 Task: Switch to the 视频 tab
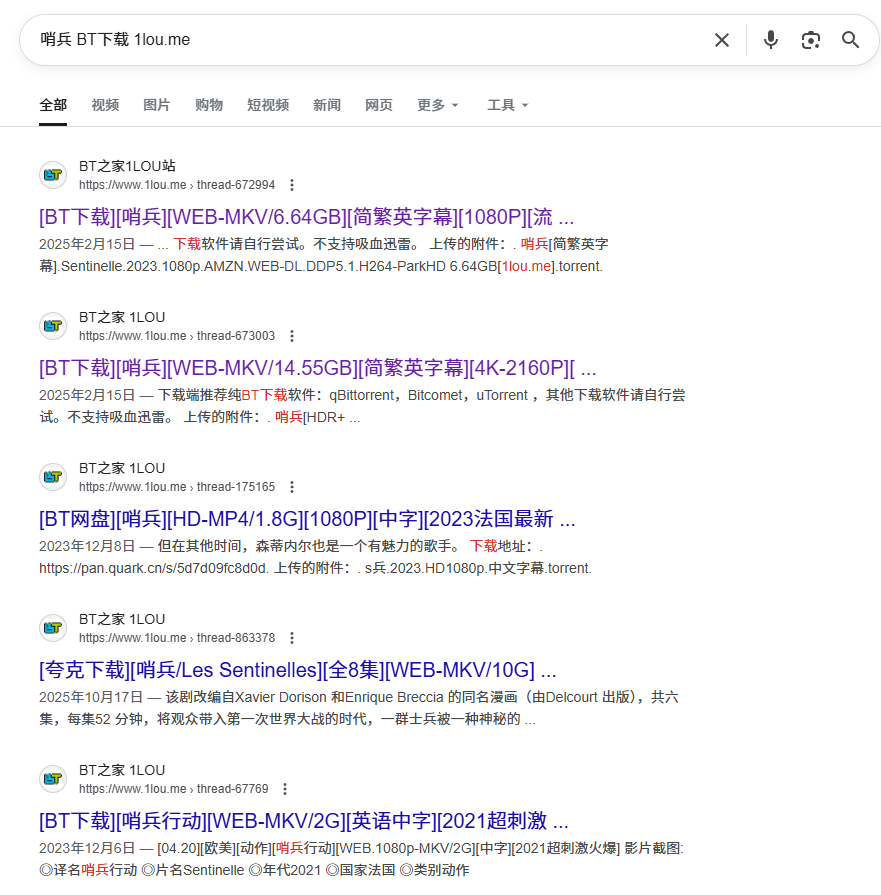[x=105, y=105]
